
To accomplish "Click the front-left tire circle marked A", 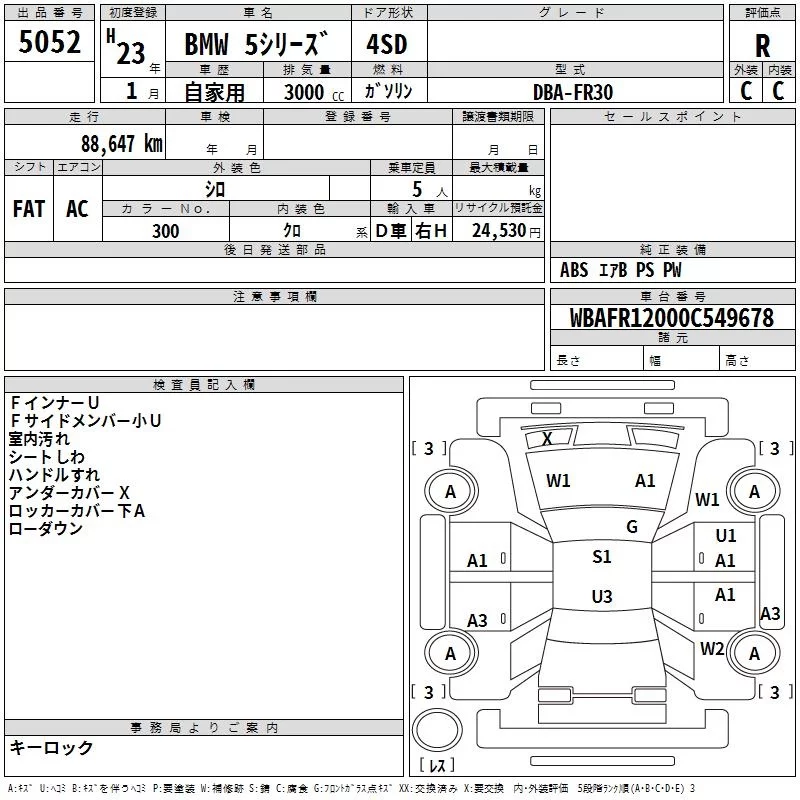I will pos(450,491).
